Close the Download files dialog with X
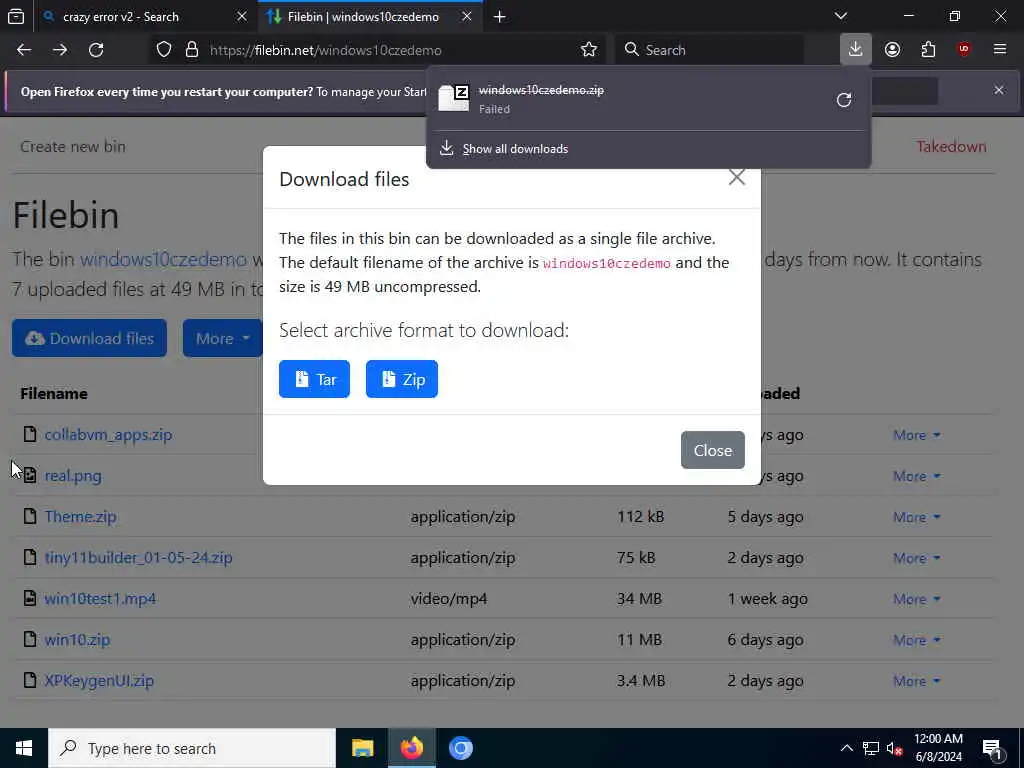The image size is (1024, 768). click(x=737, y=177)
